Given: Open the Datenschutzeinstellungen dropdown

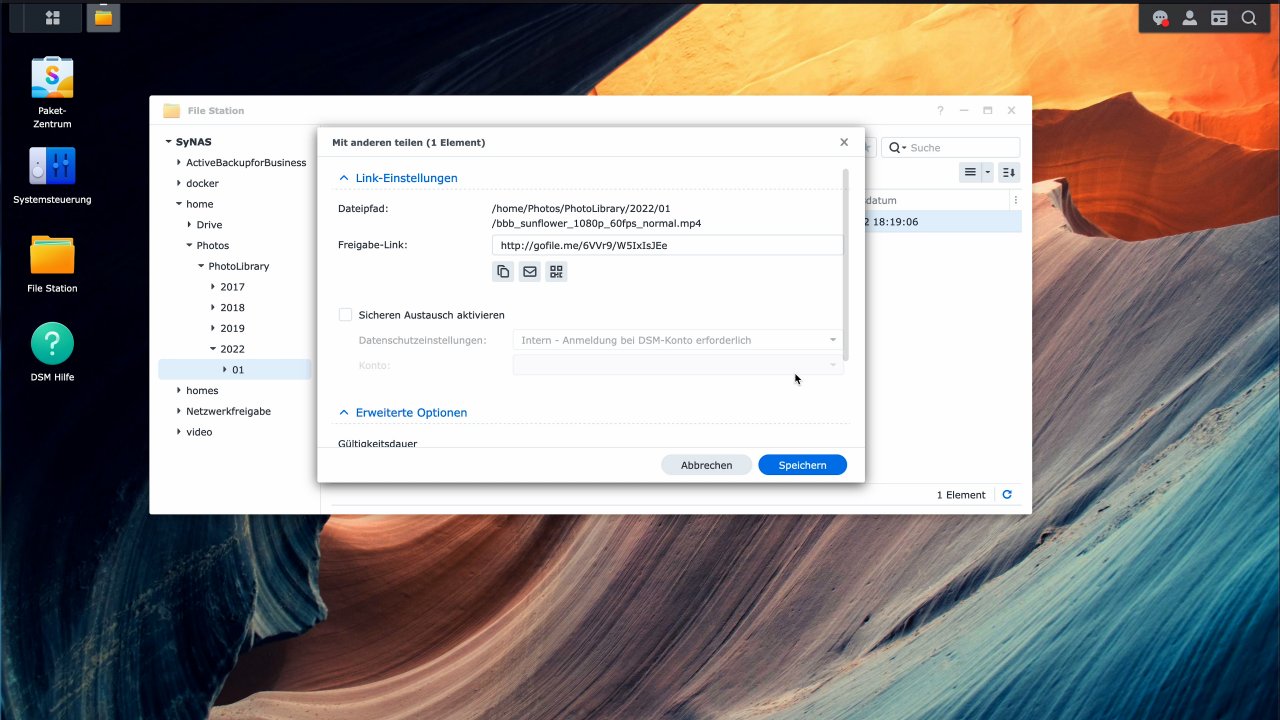Looking at the screenshot, I should coord(678,340).
